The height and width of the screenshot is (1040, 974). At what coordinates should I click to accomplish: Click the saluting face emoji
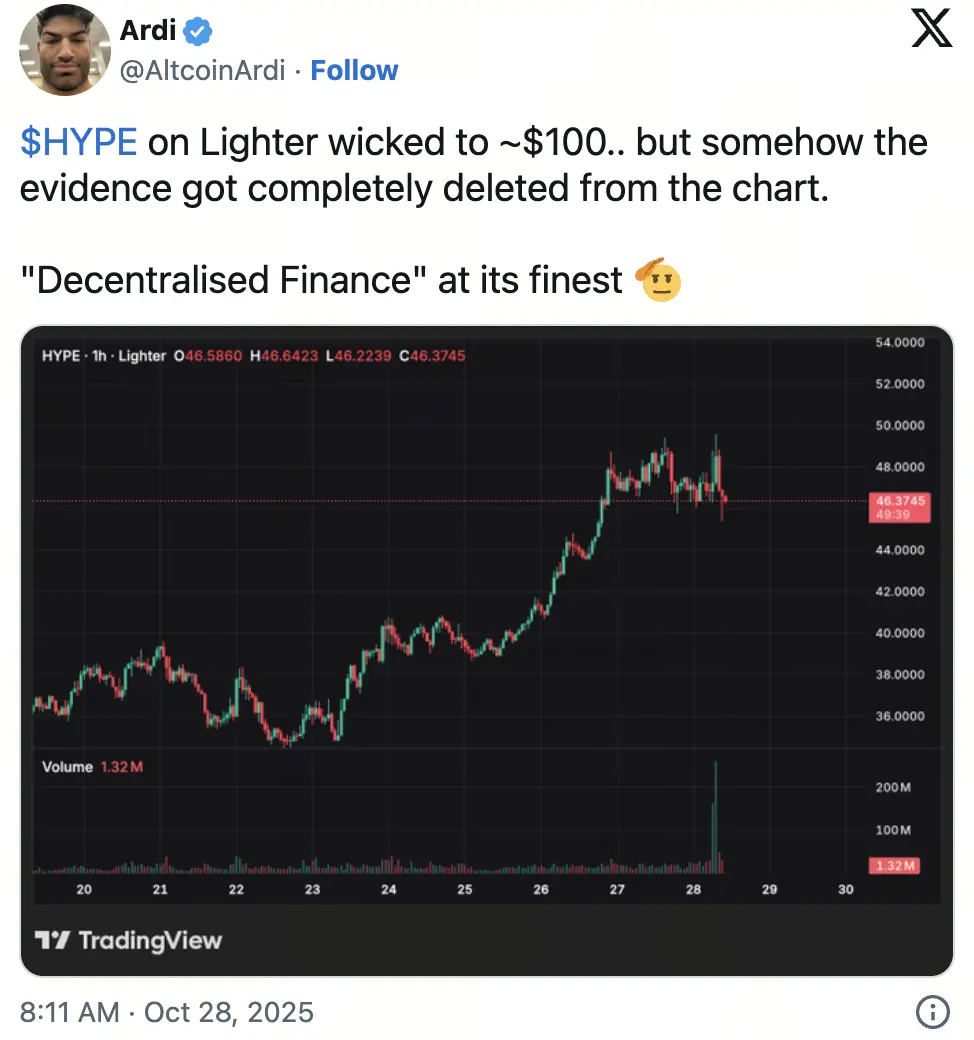coord(659,280)
